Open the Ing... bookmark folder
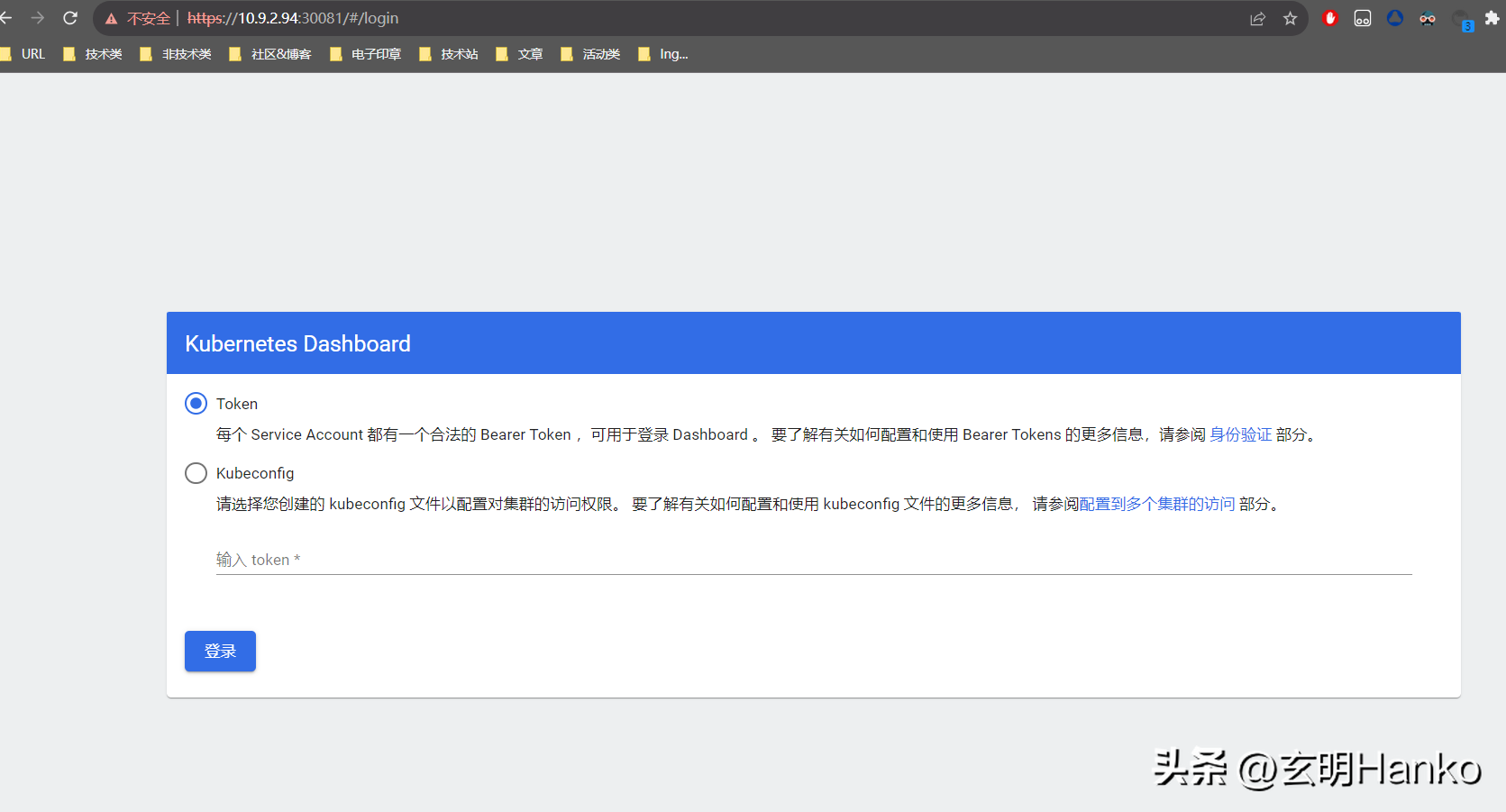 coord(663,54)
